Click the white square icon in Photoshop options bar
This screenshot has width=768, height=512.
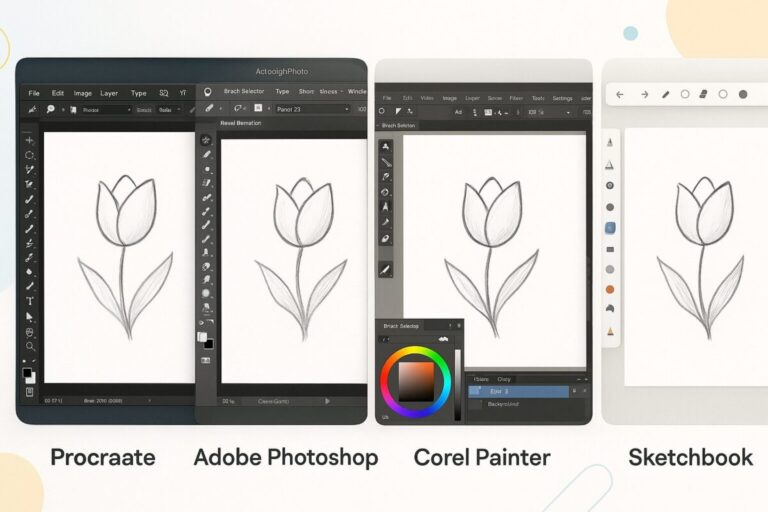[258, 108]
